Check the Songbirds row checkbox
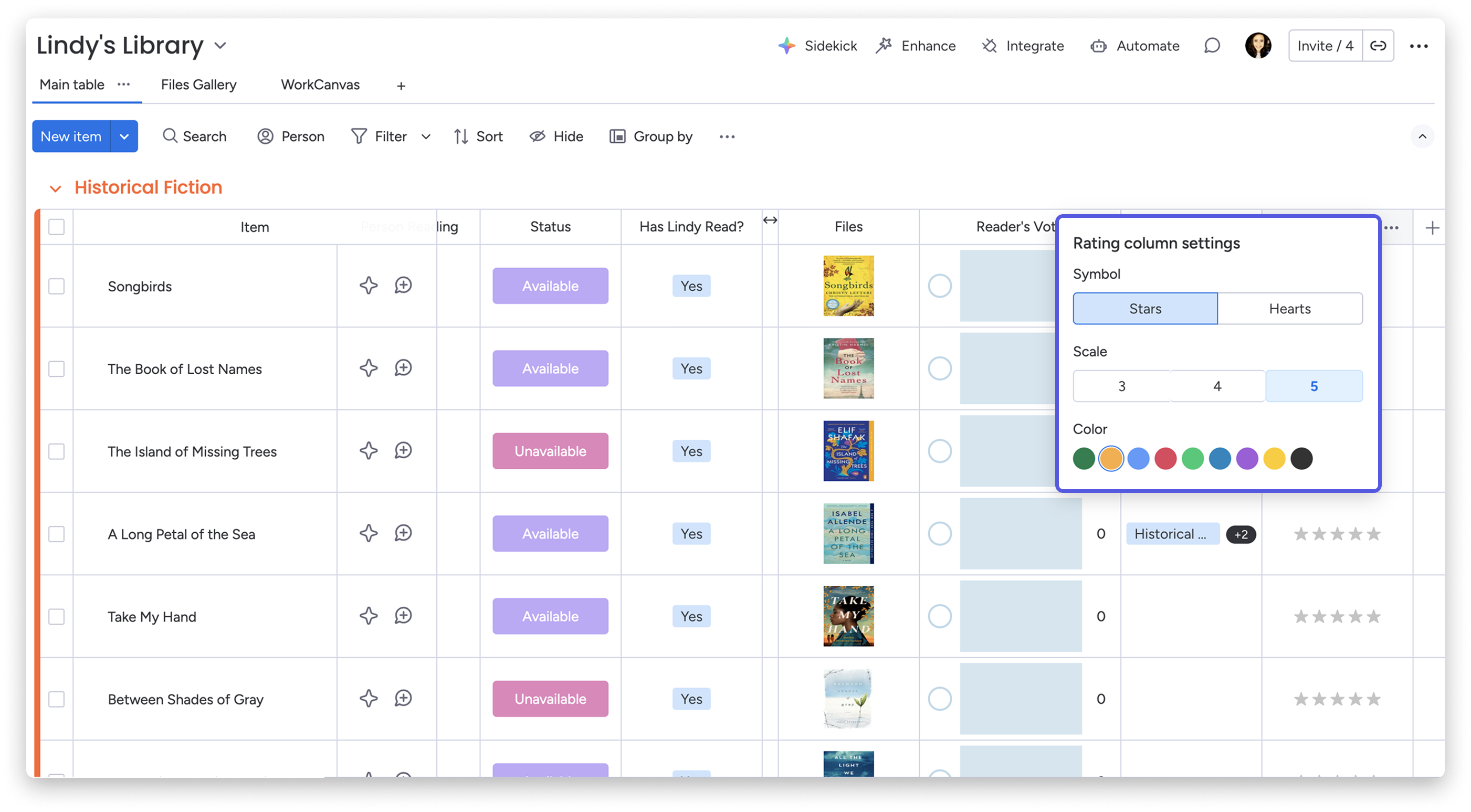Image resolution: width=1471 pixels, height=812 pixels. pos(57,286)
